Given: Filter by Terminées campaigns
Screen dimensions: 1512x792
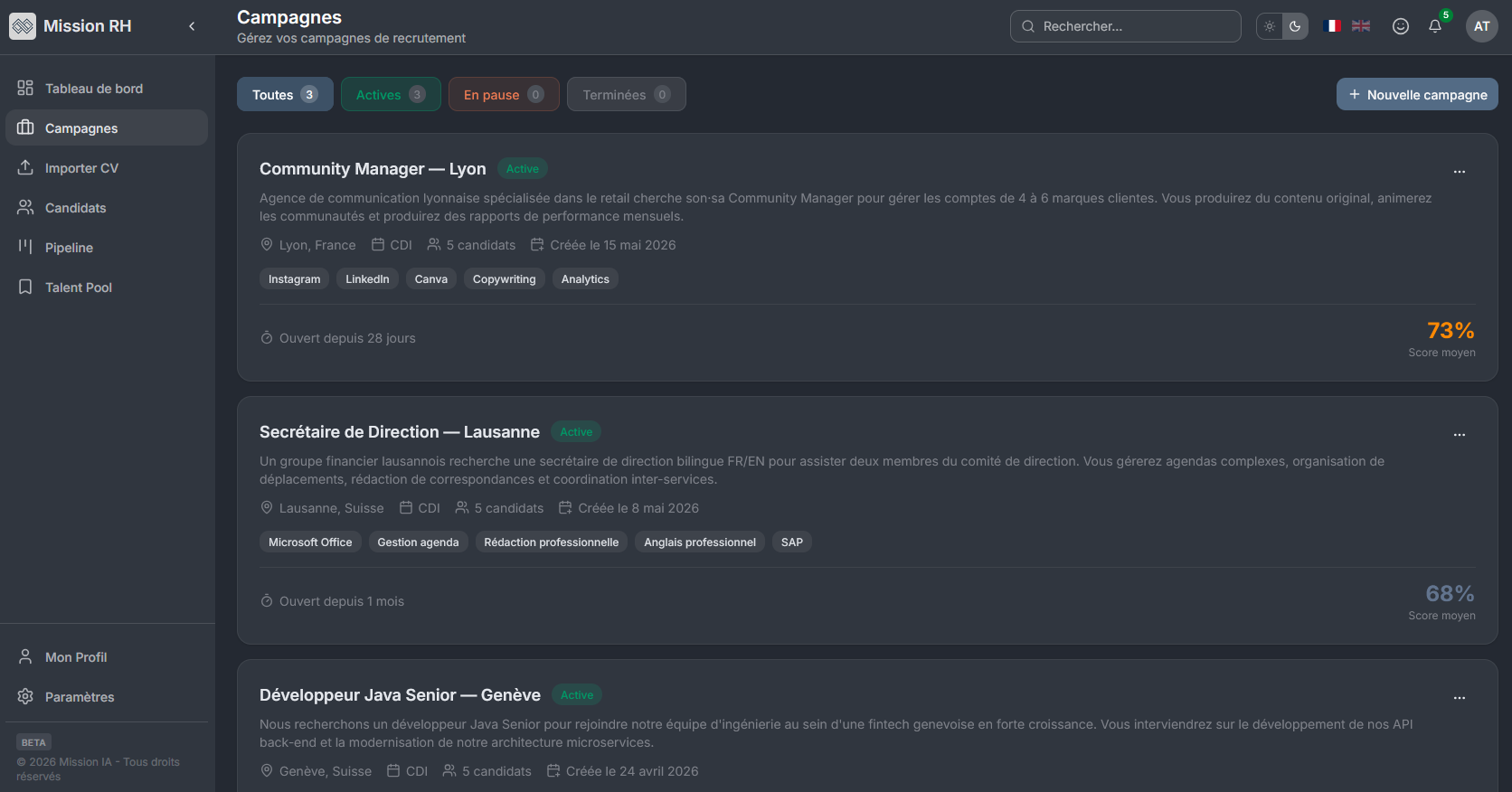Looking at the screenshot, I should [x=626, y=94].
